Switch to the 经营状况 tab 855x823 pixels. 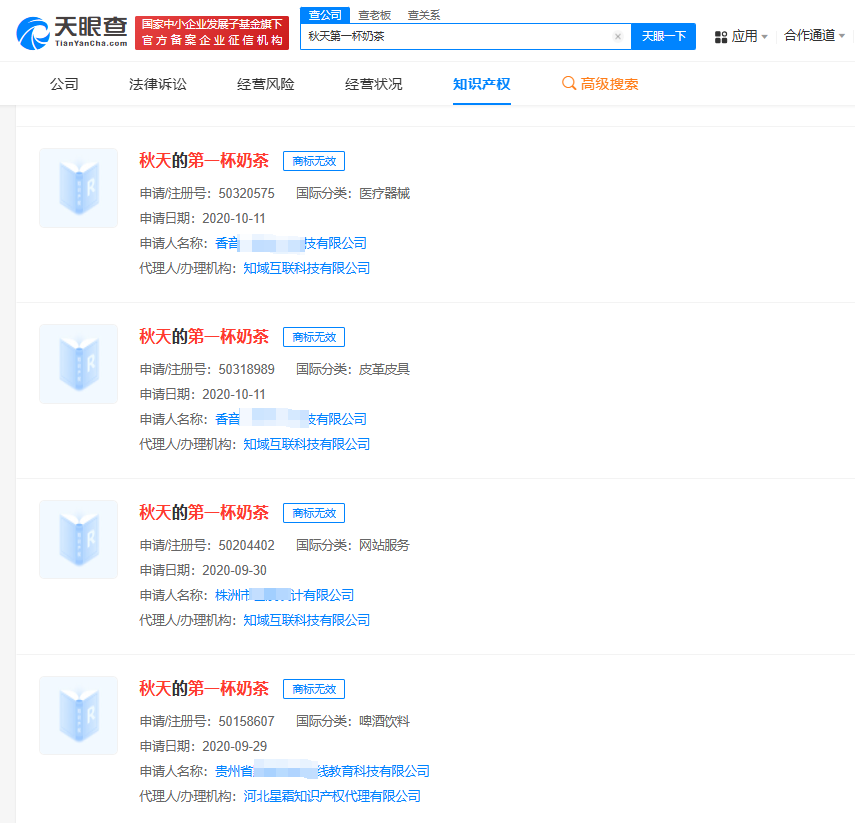point(372,86)
